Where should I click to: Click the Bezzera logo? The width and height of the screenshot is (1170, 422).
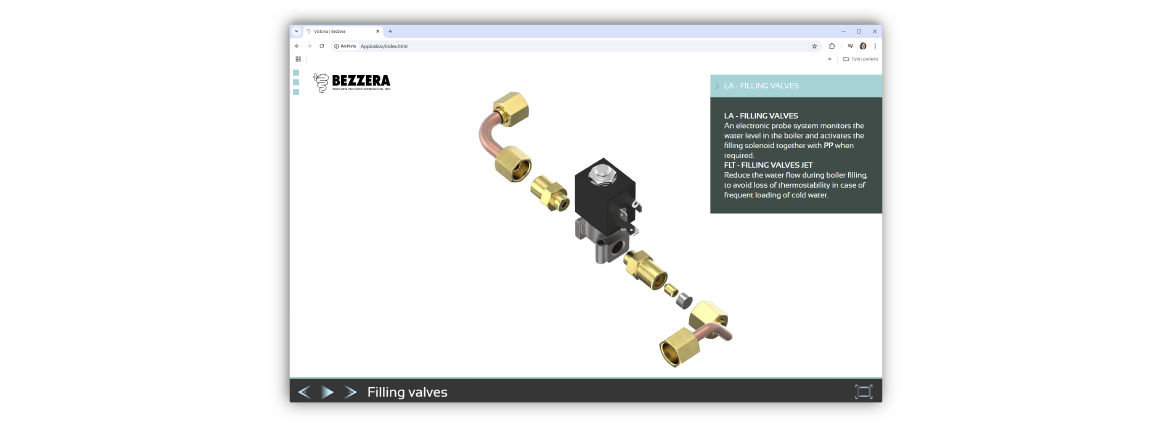click(x=351, y=83)
